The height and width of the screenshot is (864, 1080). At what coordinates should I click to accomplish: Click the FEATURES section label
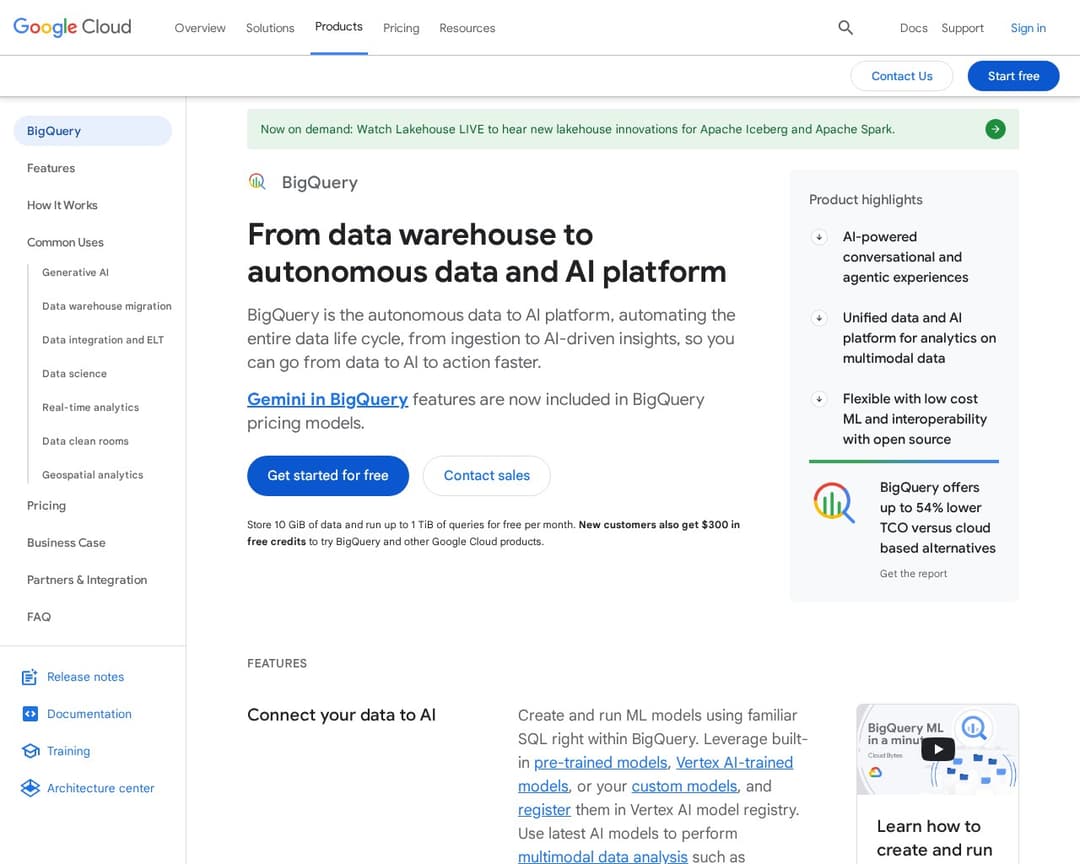pyautogui.click(x=277, y=664)
